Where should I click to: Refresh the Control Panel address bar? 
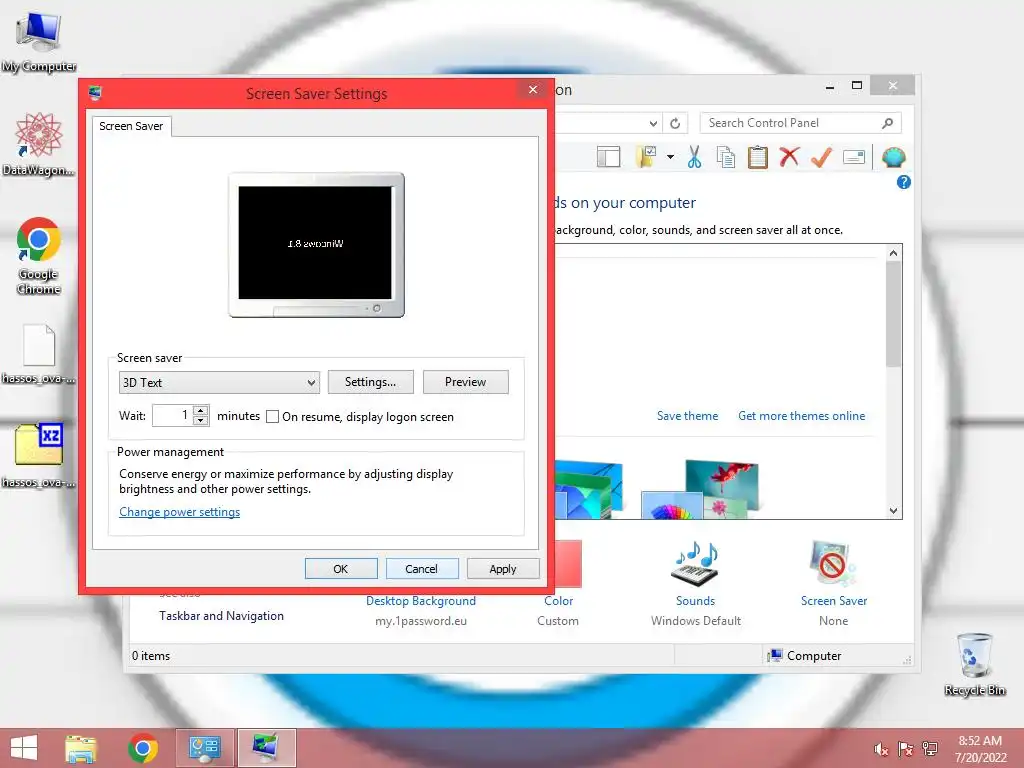point(675,123)
